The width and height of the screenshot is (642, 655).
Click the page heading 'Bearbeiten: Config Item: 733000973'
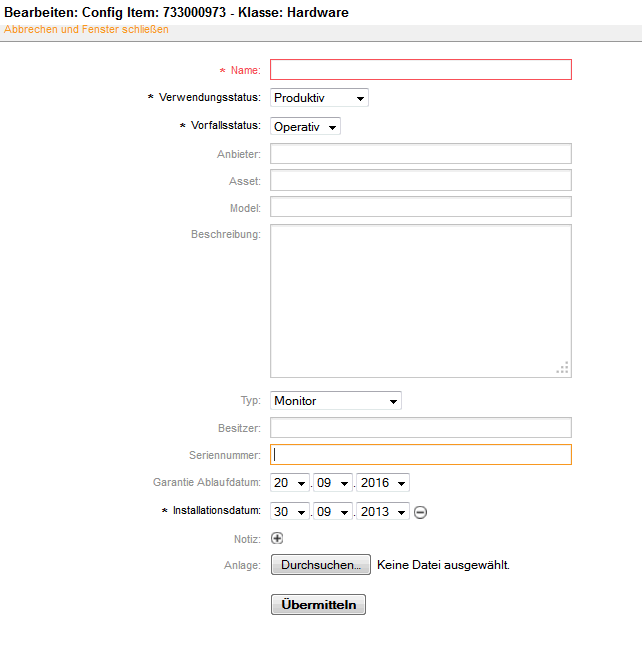115,13
